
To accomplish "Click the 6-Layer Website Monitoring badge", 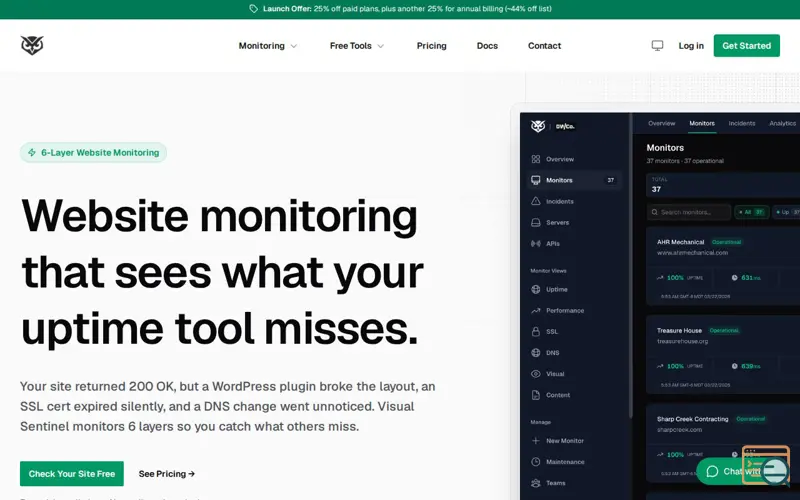I will point(93,153).
